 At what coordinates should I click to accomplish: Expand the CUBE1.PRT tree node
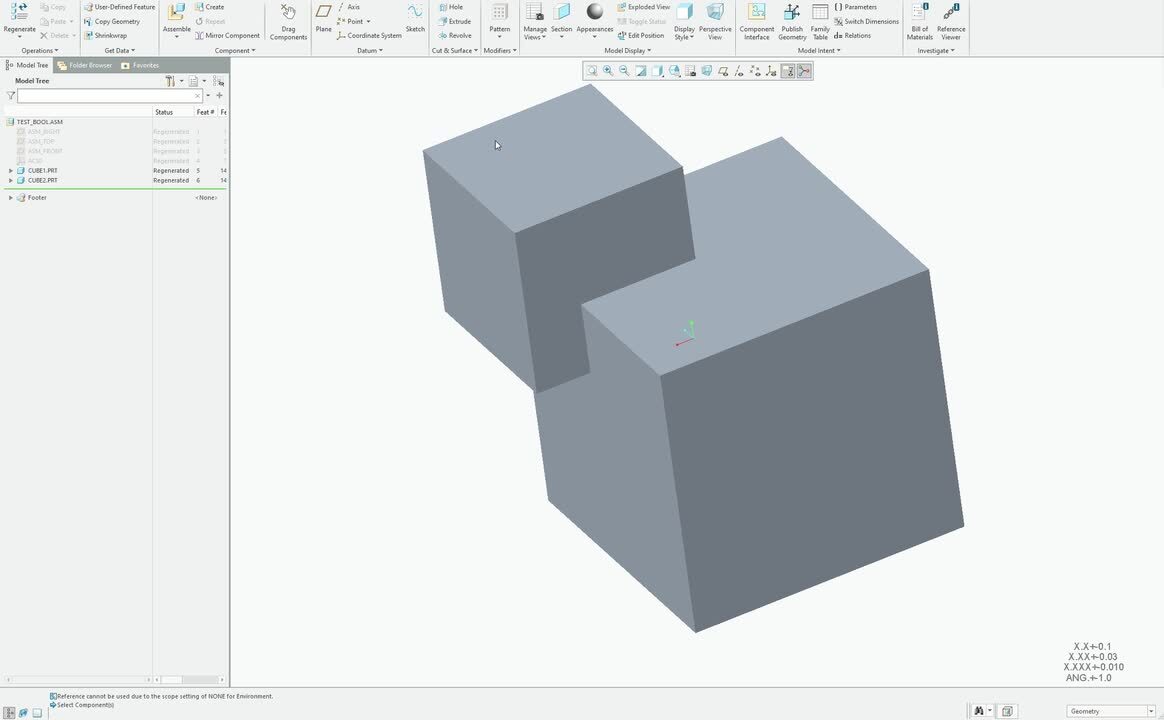point(11,171)
